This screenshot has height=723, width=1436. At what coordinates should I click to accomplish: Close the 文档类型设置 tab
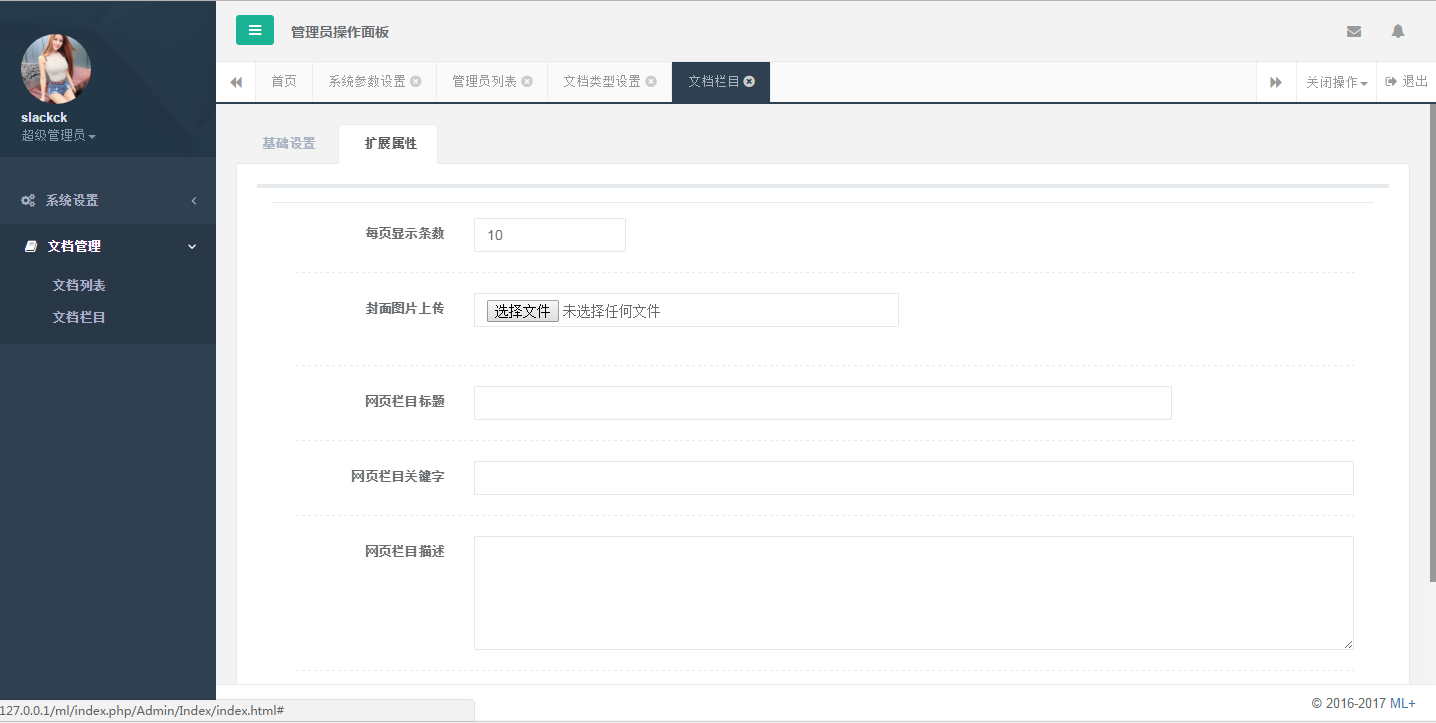point(651,82)
